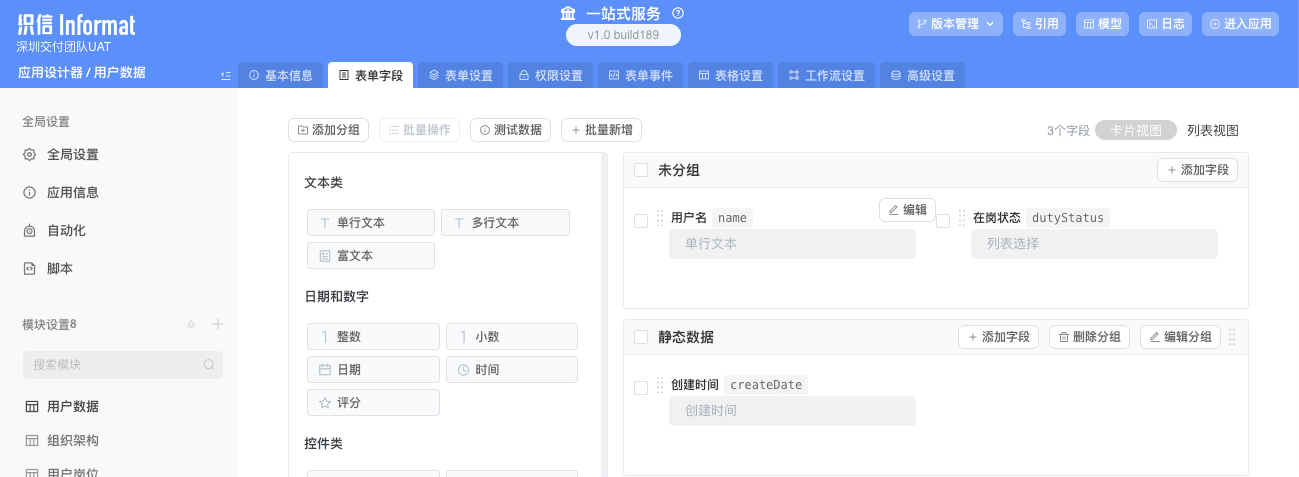
Task: Open the 工作流设置 tab
Action: 826,76
